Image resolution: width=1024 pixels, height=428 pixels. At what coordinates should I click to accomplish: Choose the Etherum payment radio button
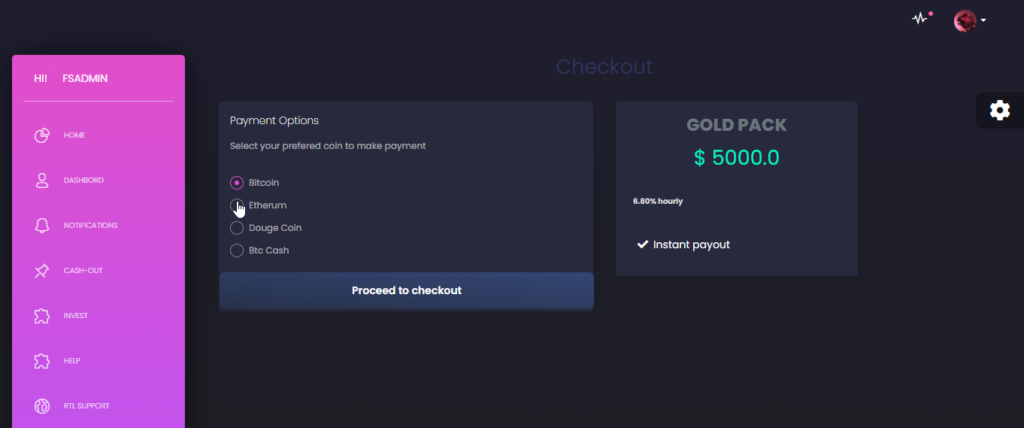(236, 205)
